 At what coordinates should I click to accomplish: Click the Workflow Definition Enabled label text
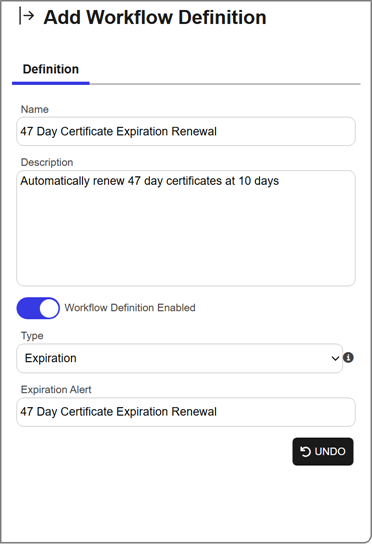(130, 308)
